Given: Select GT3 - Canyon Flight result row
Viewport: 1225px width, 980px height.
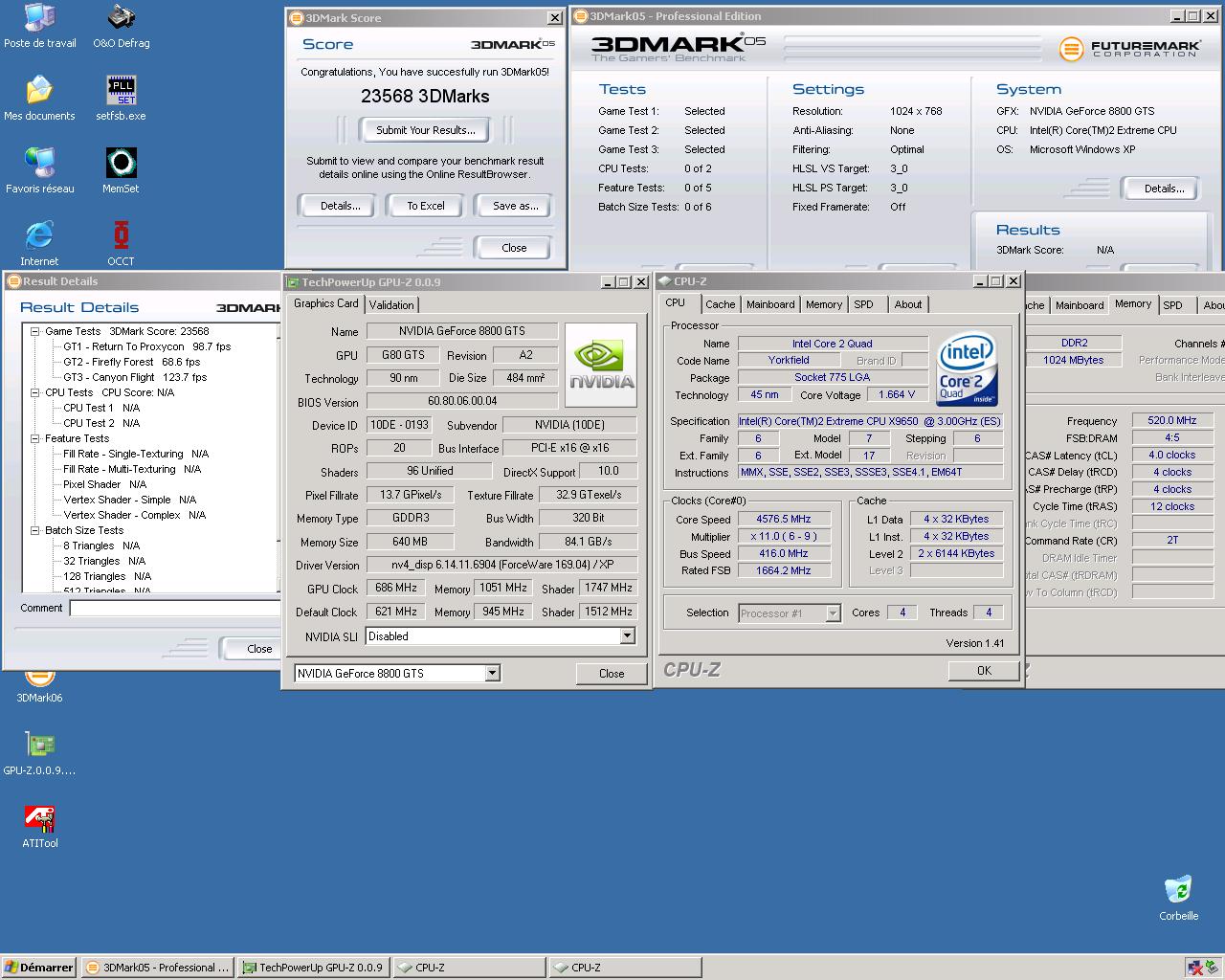Looking at the screenshot, I should tap(134, 378).
